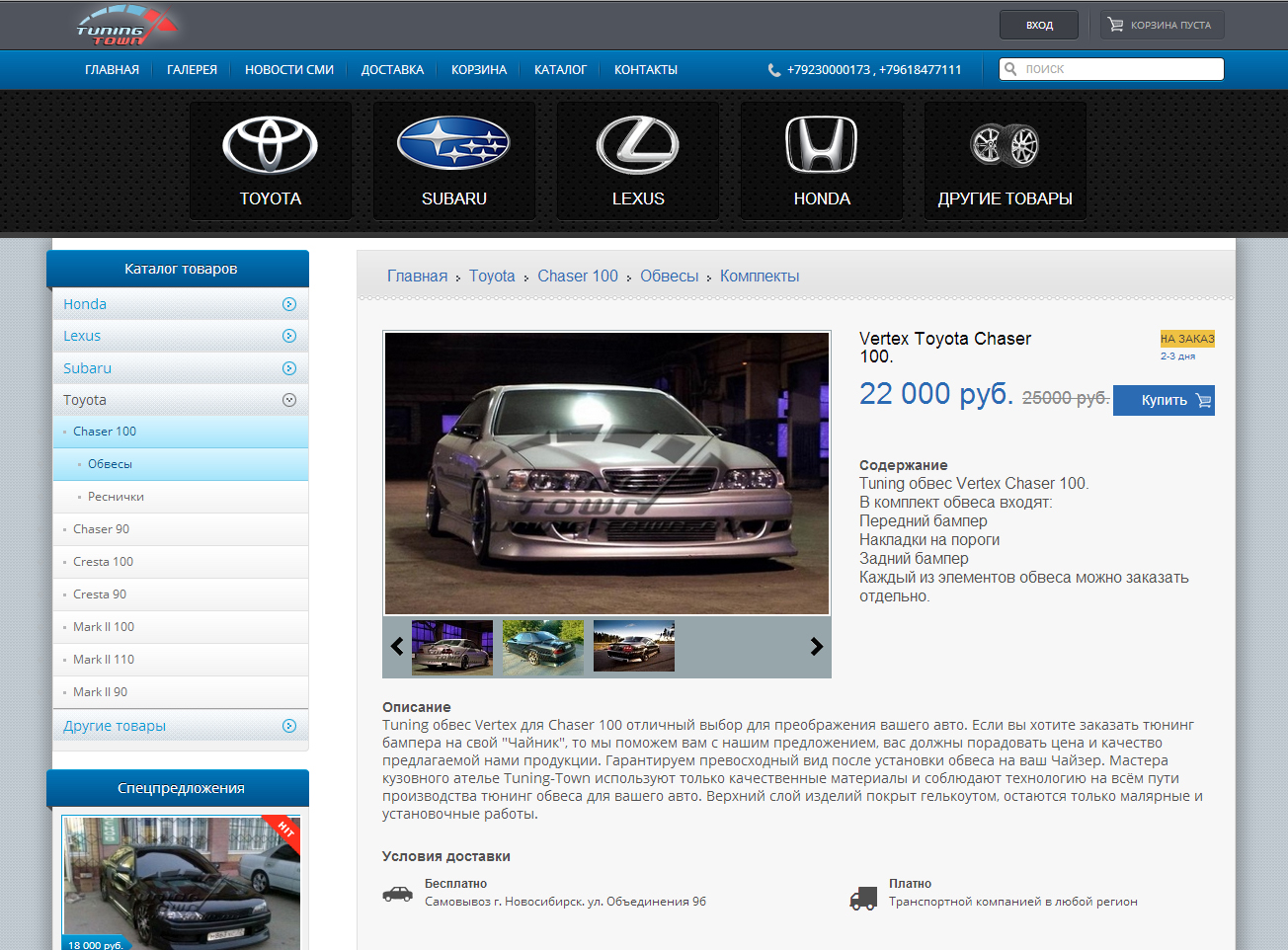
Task: Select Mark II 110 in catalog
Action: [181, 660]
